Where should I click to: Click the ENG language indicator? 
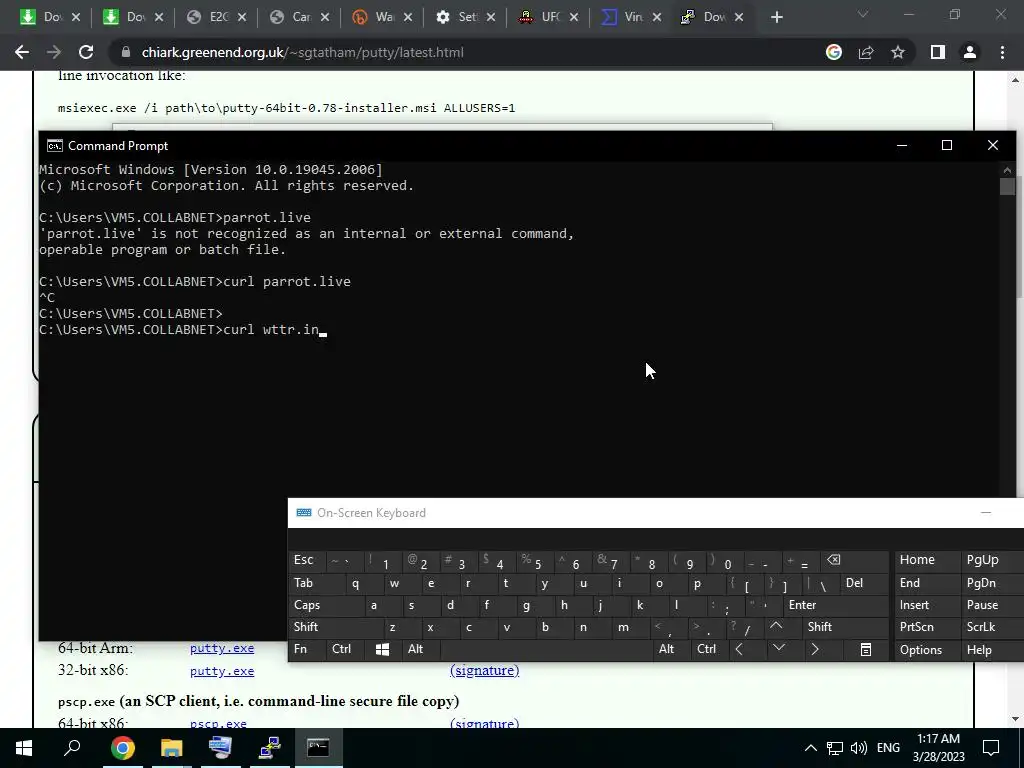(x=888, y=748)
